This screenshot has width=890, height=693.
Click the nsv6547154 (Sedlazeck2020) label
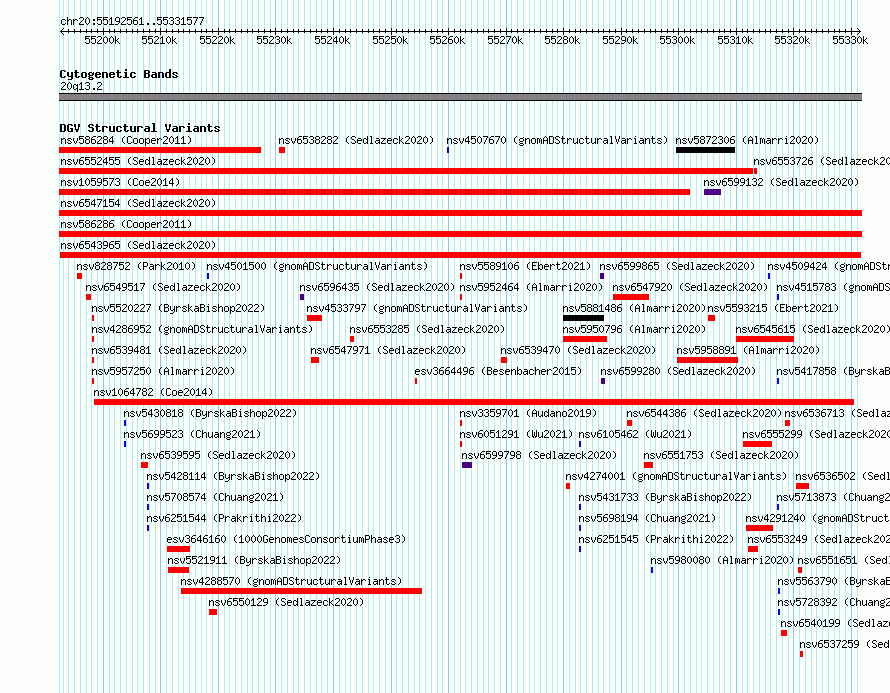coord(138,203)
